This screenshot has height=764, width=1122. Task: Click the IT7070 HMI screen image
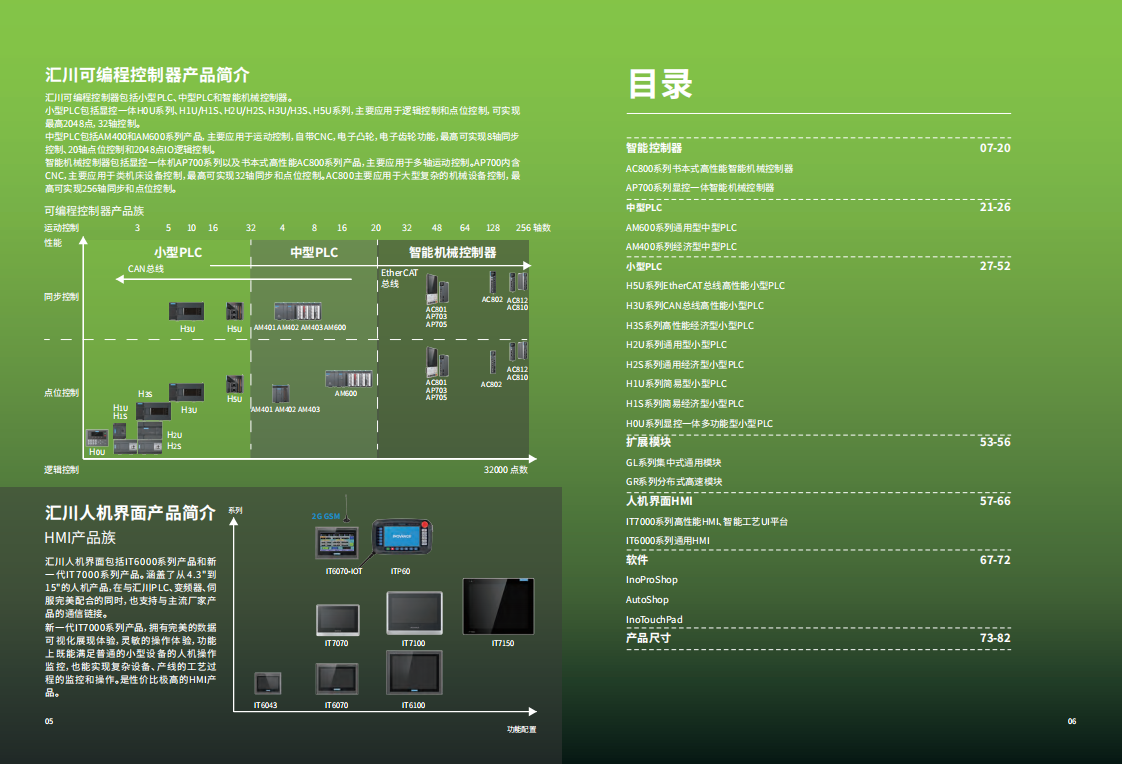[337, 619]
